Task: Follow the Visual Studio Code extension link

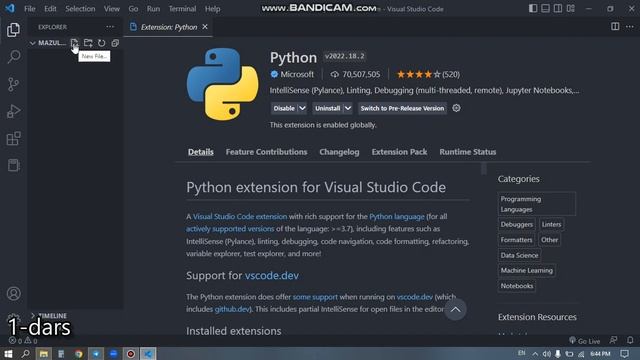Action: (x=240, y=216)
